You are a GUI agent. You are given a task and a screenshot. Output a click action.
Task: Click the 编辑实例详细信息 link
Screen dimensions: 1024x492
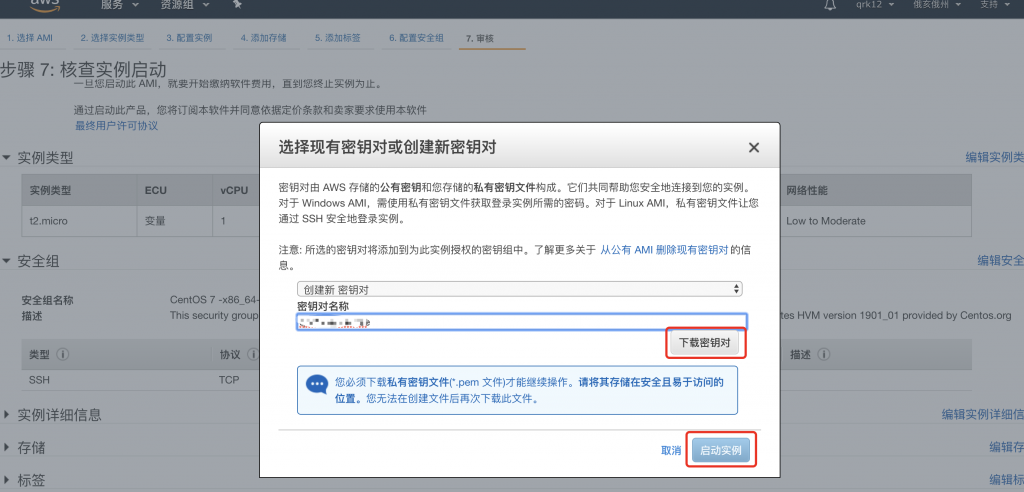coord(983,414)
